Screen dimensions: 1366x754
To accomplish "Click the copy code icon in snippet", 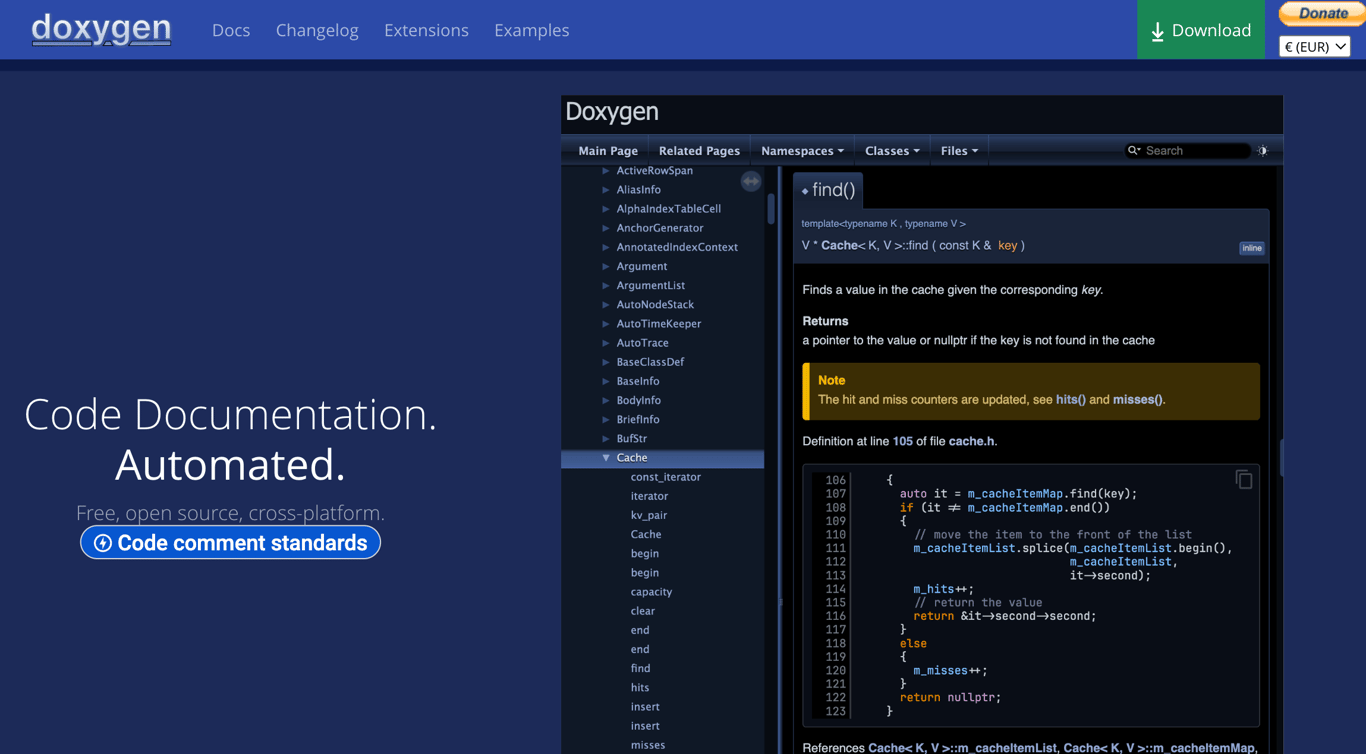I will click(1243, 480).
